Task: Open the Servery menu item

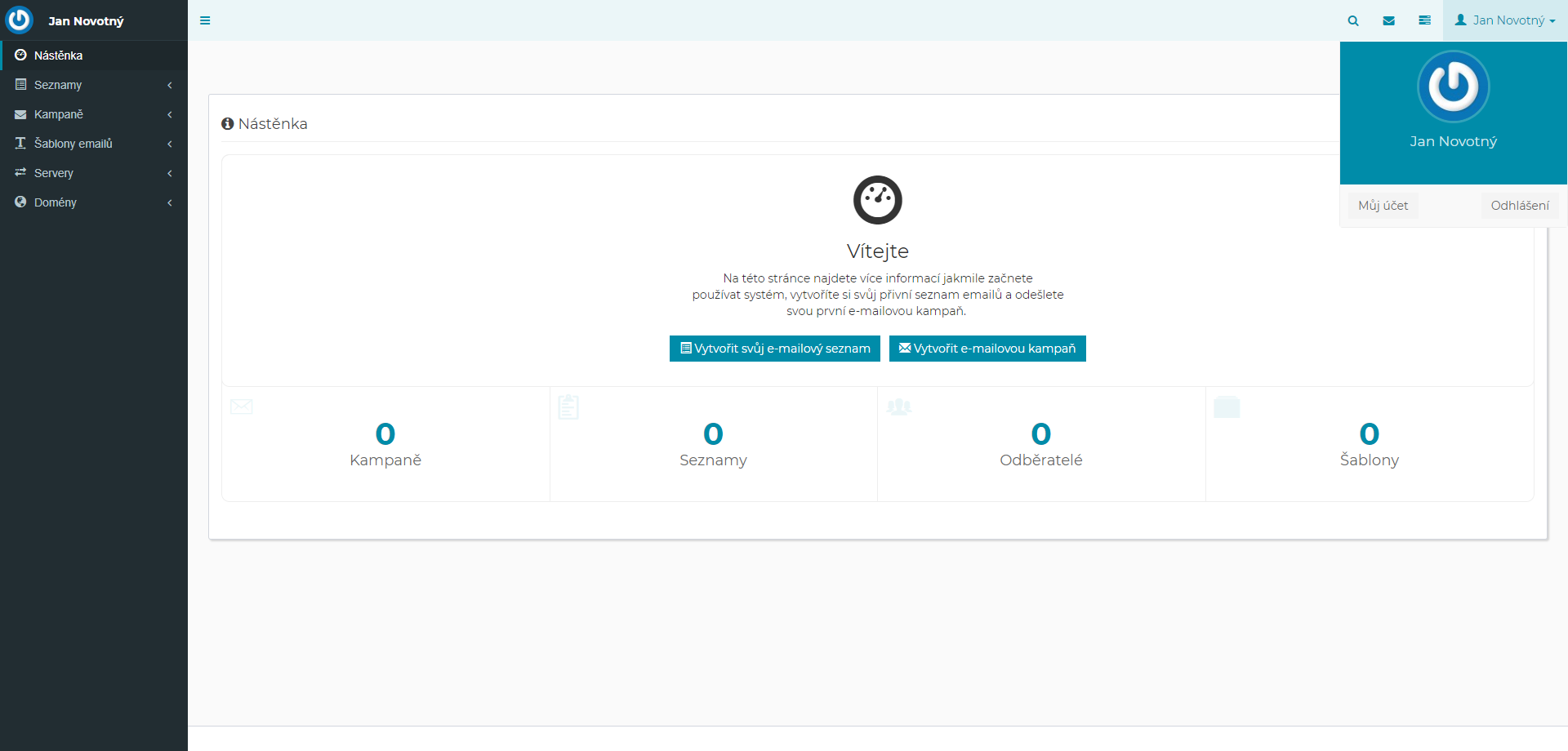Action: (94, 173)
